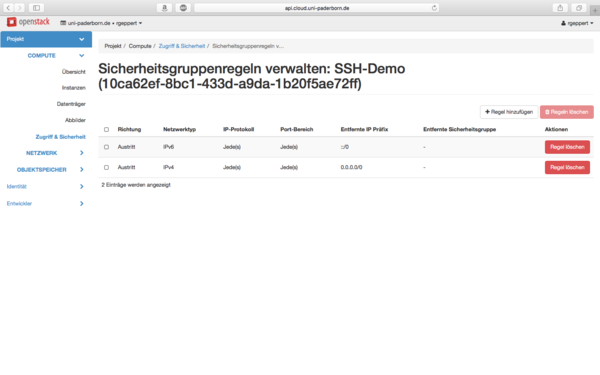Screen dimensions: 600x375
Task: Open the uni-paderborn.de project dropdown
Action: [101, 23]
